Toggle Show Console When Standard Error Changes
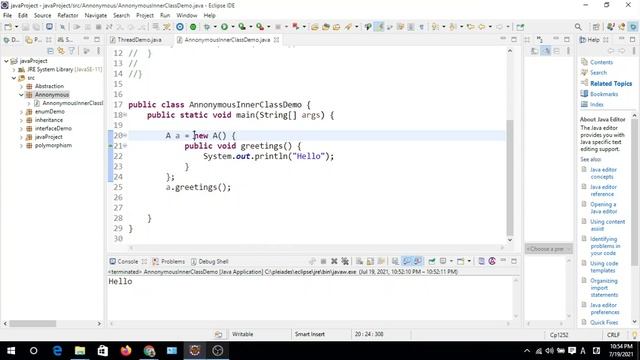The image size is (640, 360). [418, 261]
